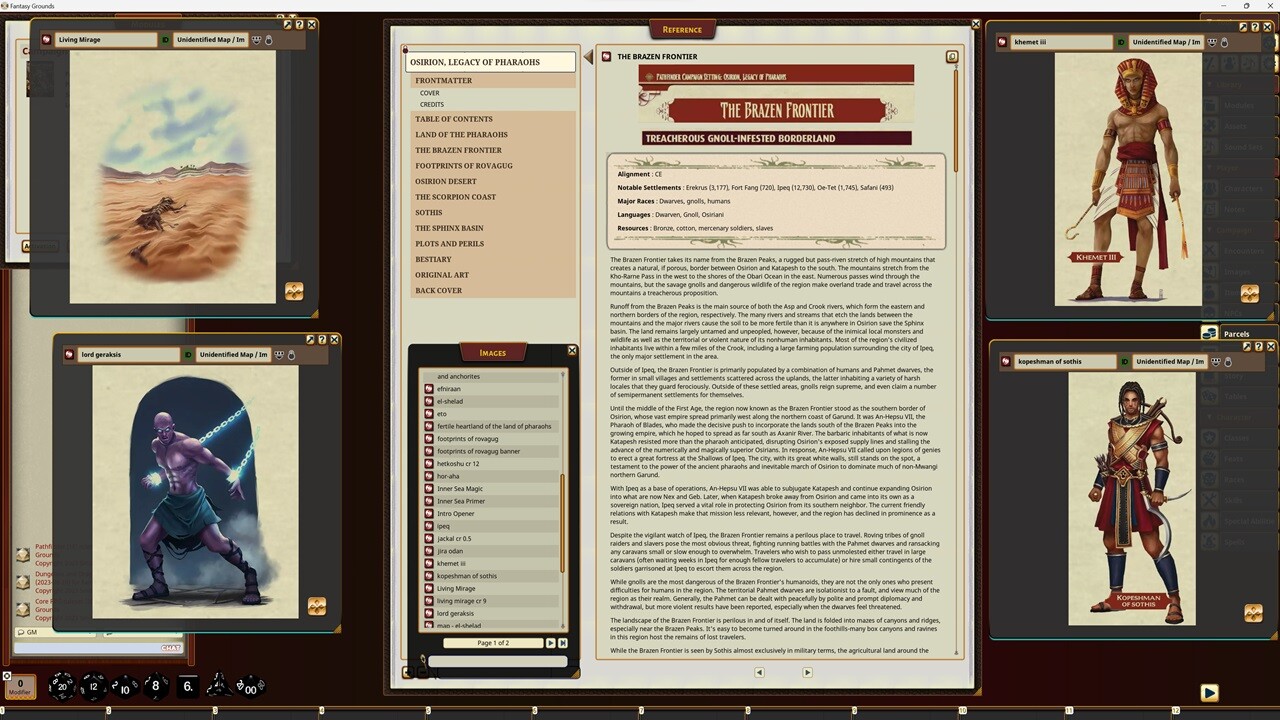
Task: Select the Reference tab header
Action: [682, 29]
